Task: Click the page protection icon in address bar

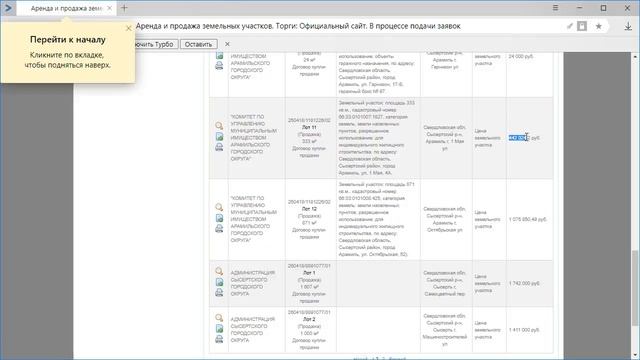Action: (582, 26)
